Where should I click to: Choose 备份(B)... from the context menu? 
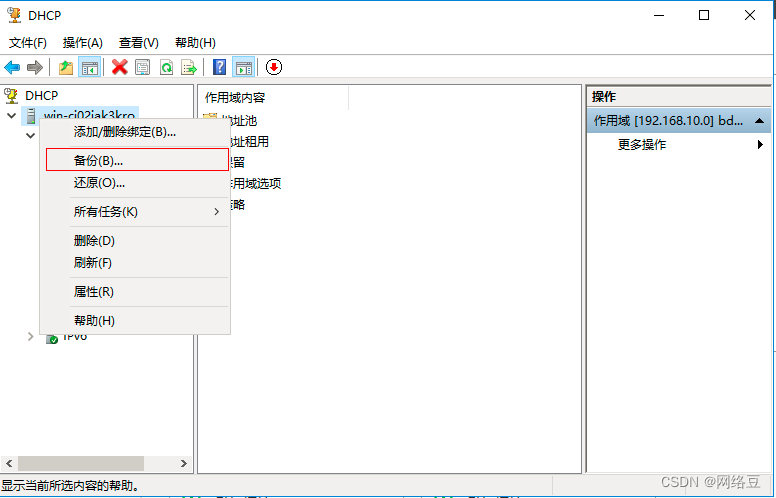[x=99, y=160]
